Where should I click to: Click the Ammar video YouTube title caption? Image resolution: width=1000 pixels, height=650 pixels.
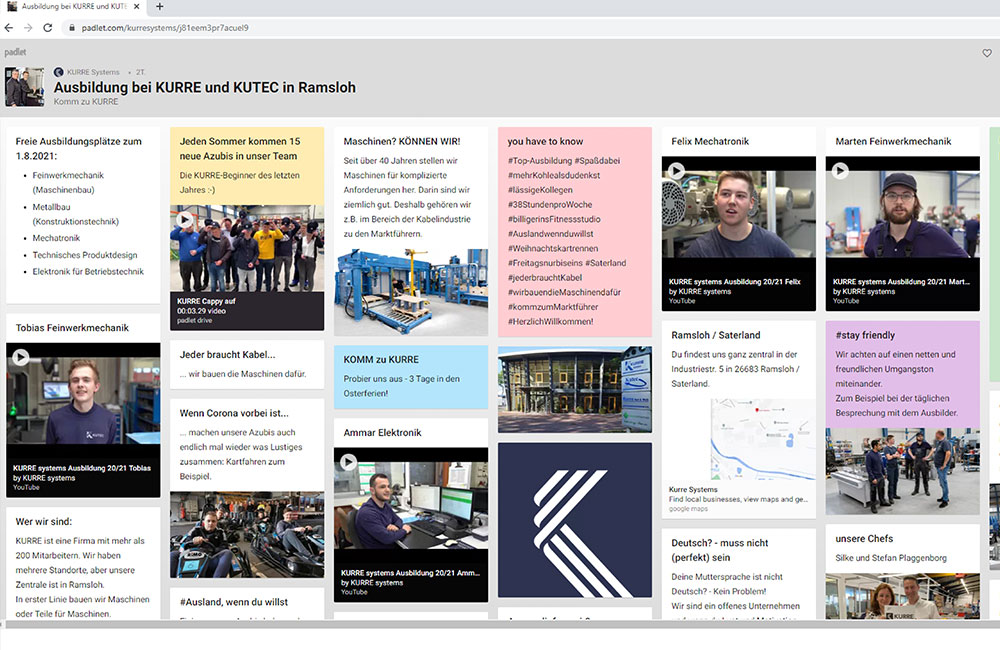[410, 573]
